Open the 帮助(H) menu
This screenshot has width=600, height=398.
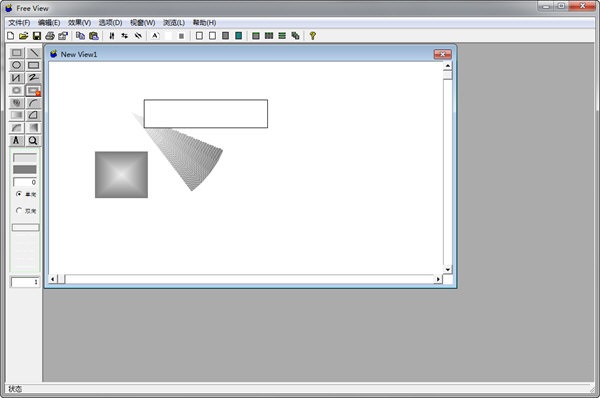click(204, 23)
